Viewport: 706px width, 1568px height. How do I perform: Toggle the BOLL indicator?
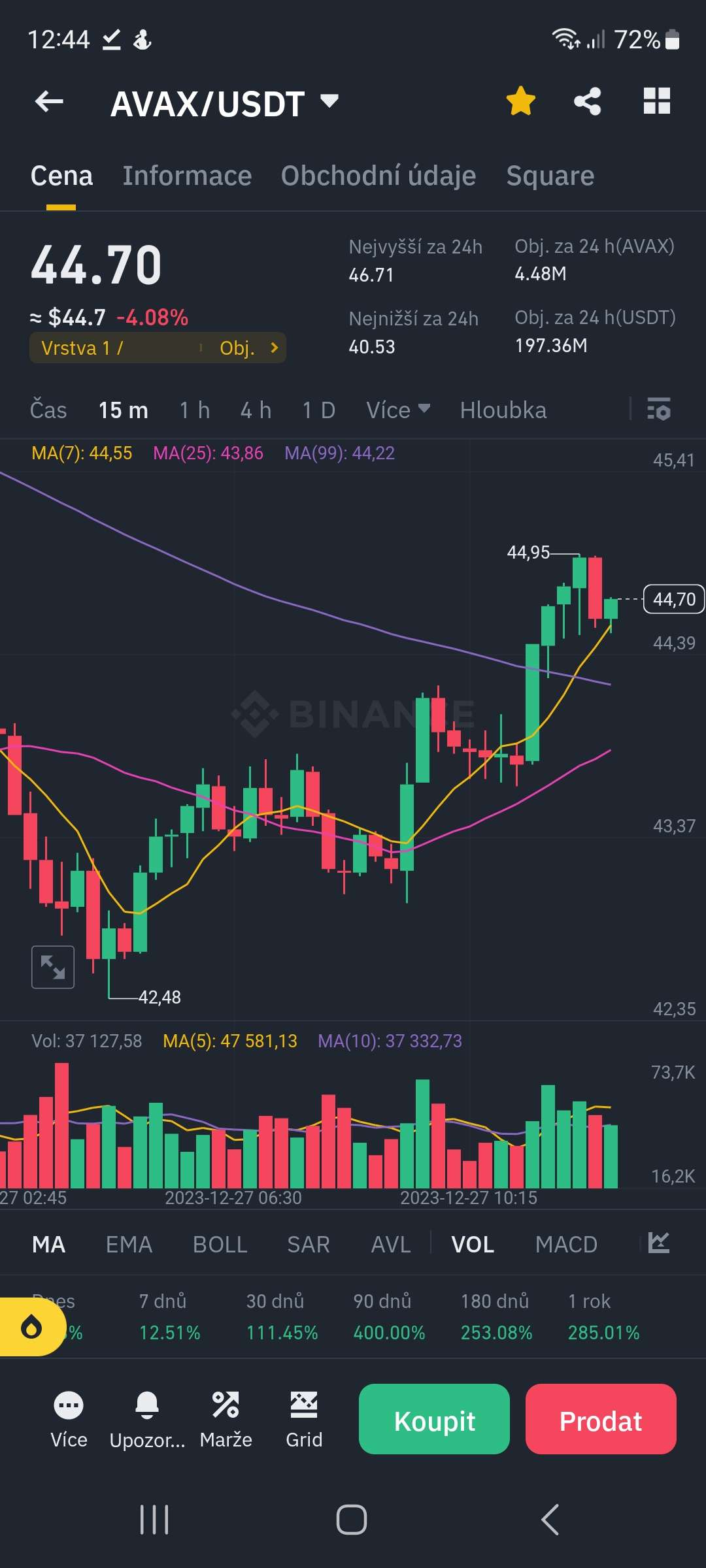220,1245
